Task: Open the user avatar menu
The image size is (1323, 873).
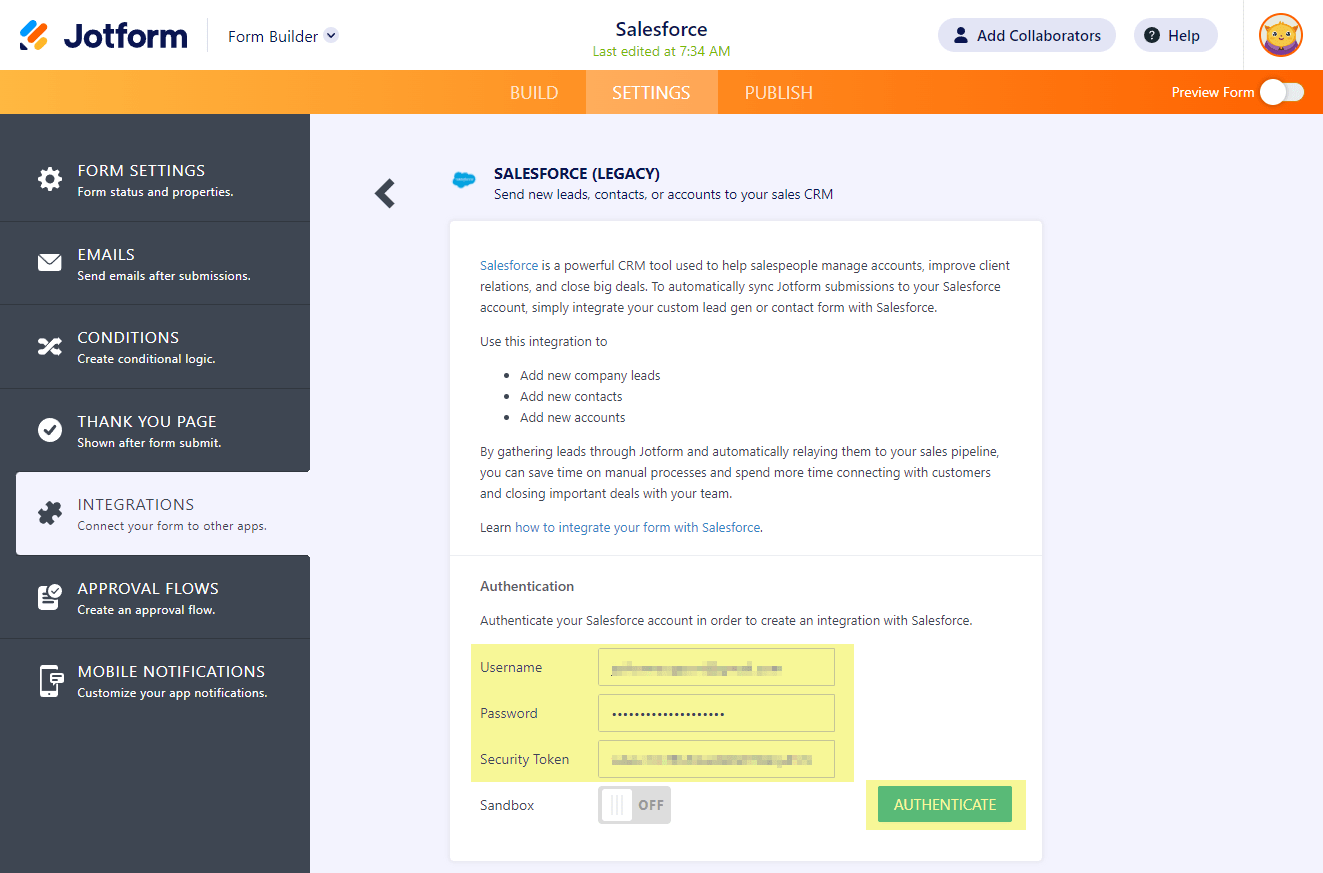Action: [x=1281, y=35]
